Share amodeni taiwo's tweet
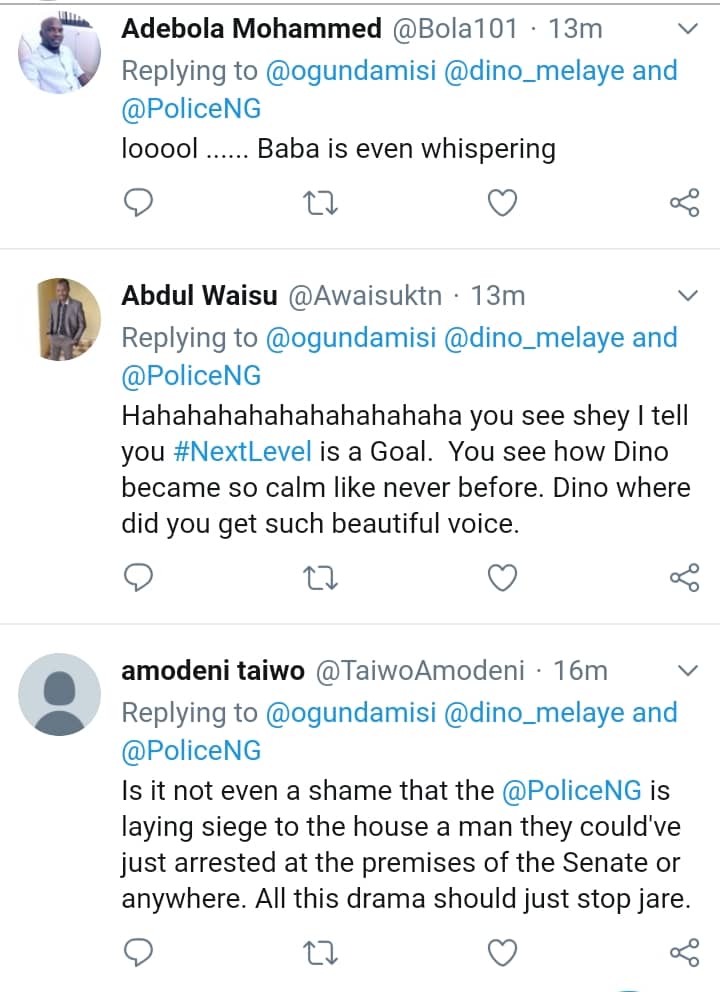 (684, 952)
